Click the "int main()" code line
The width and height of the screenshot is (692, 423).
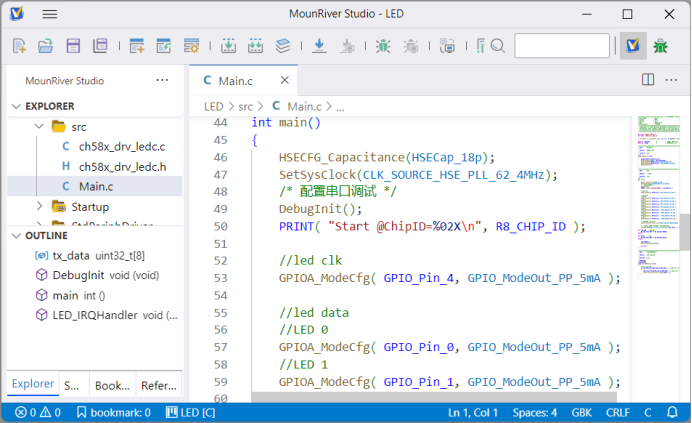pyautogui.click(x=286, y=122)
